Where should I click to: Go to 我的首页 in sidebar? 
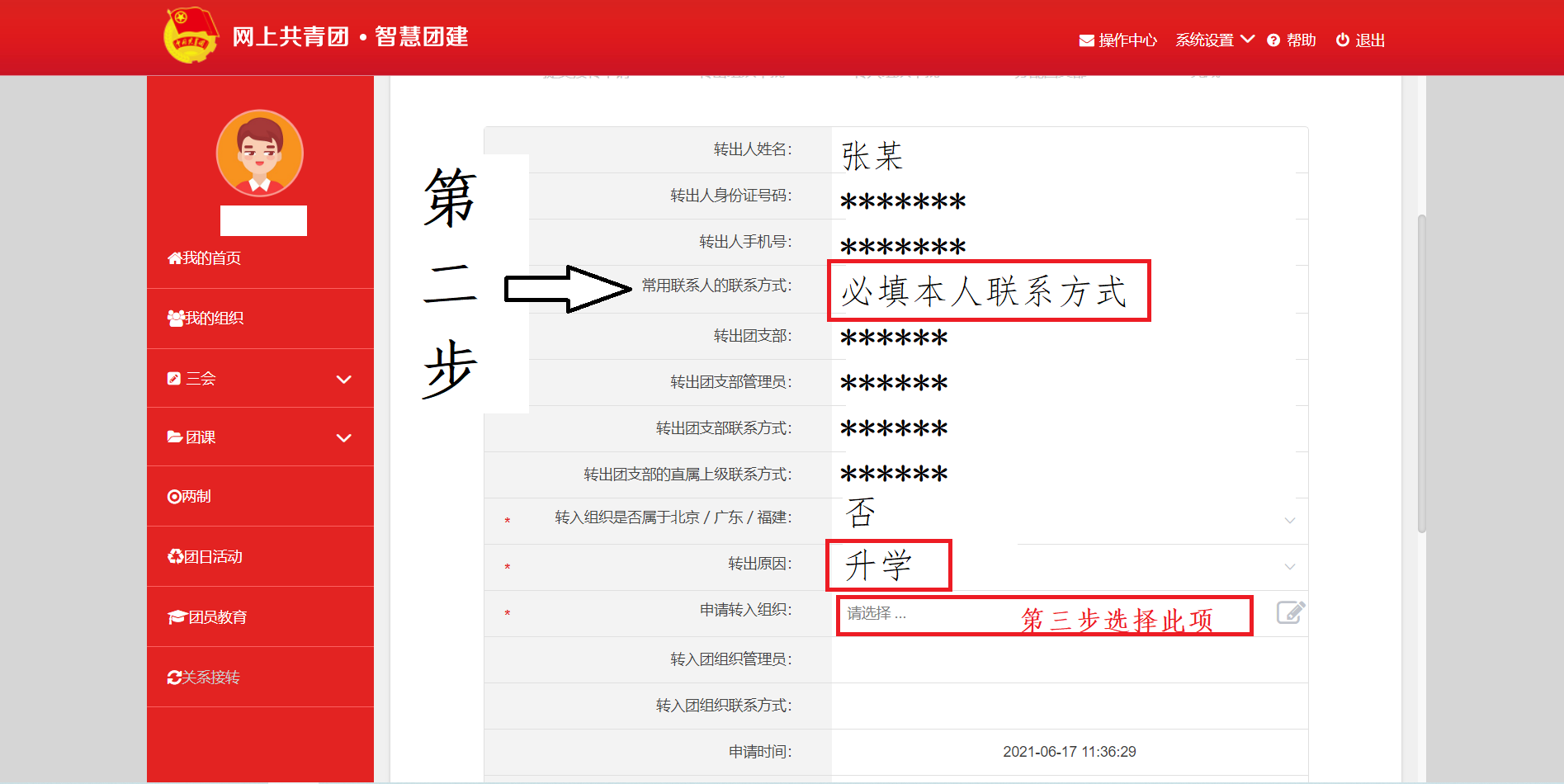(x=205, y=258)
